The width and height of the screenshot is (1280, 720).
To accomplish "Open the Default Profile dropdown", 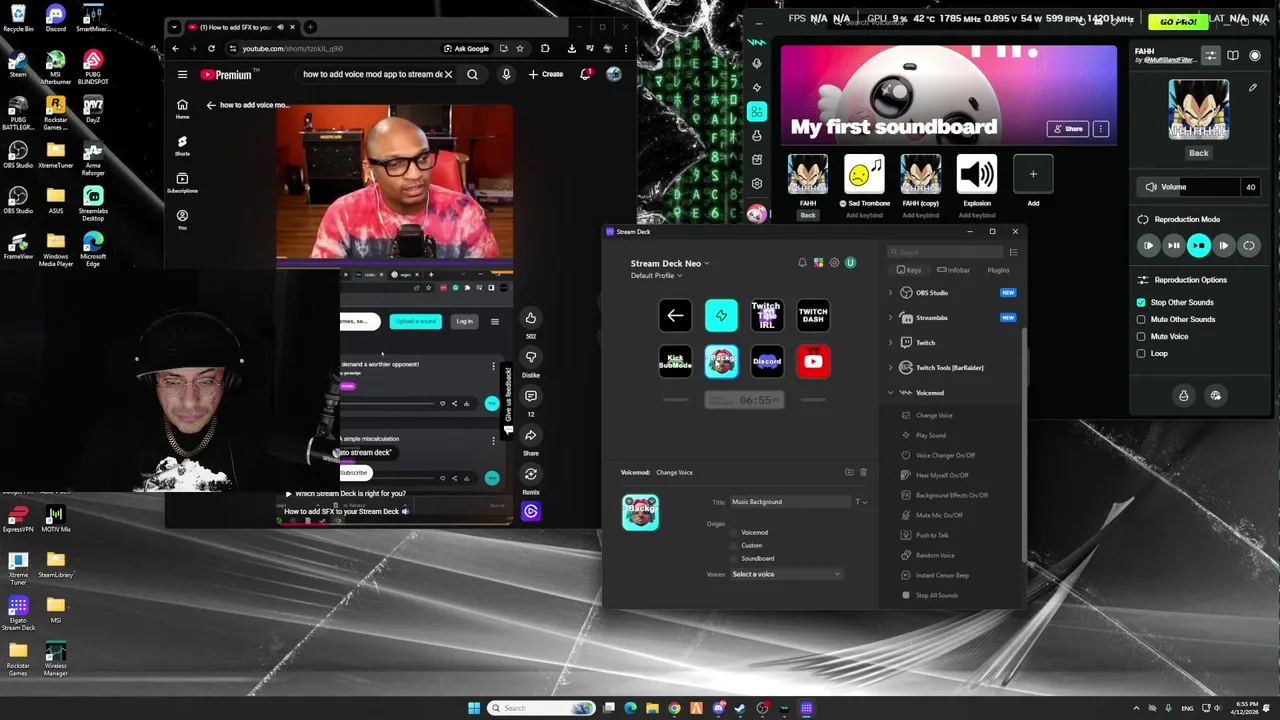I will [x=656, y=276].
